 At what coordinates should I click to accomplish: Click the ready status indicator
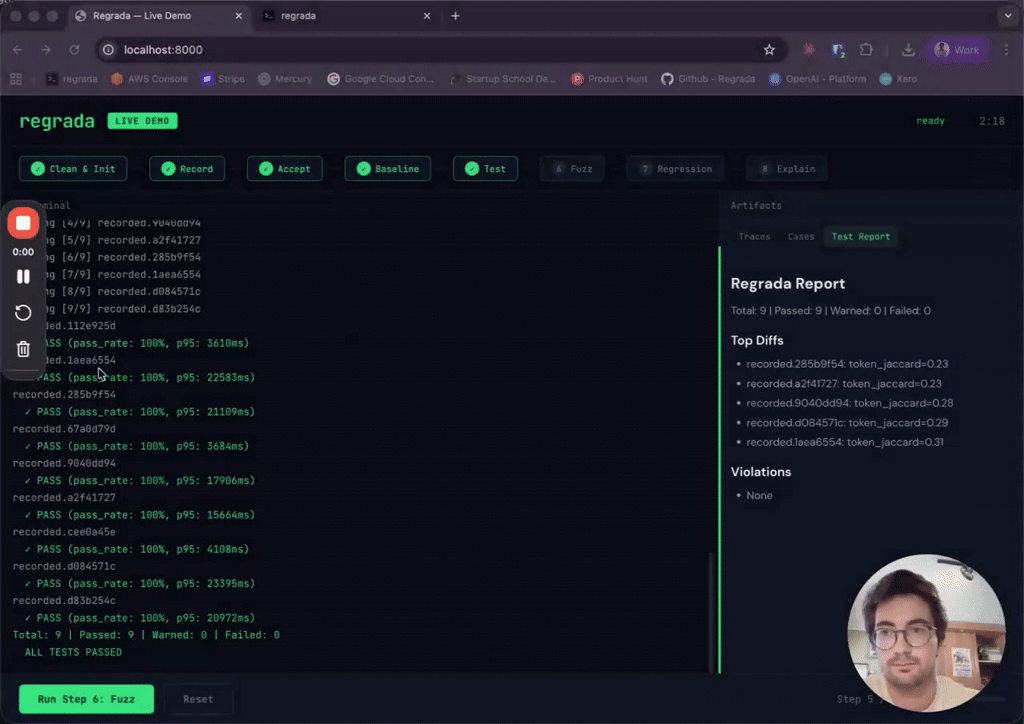[930, 121]
